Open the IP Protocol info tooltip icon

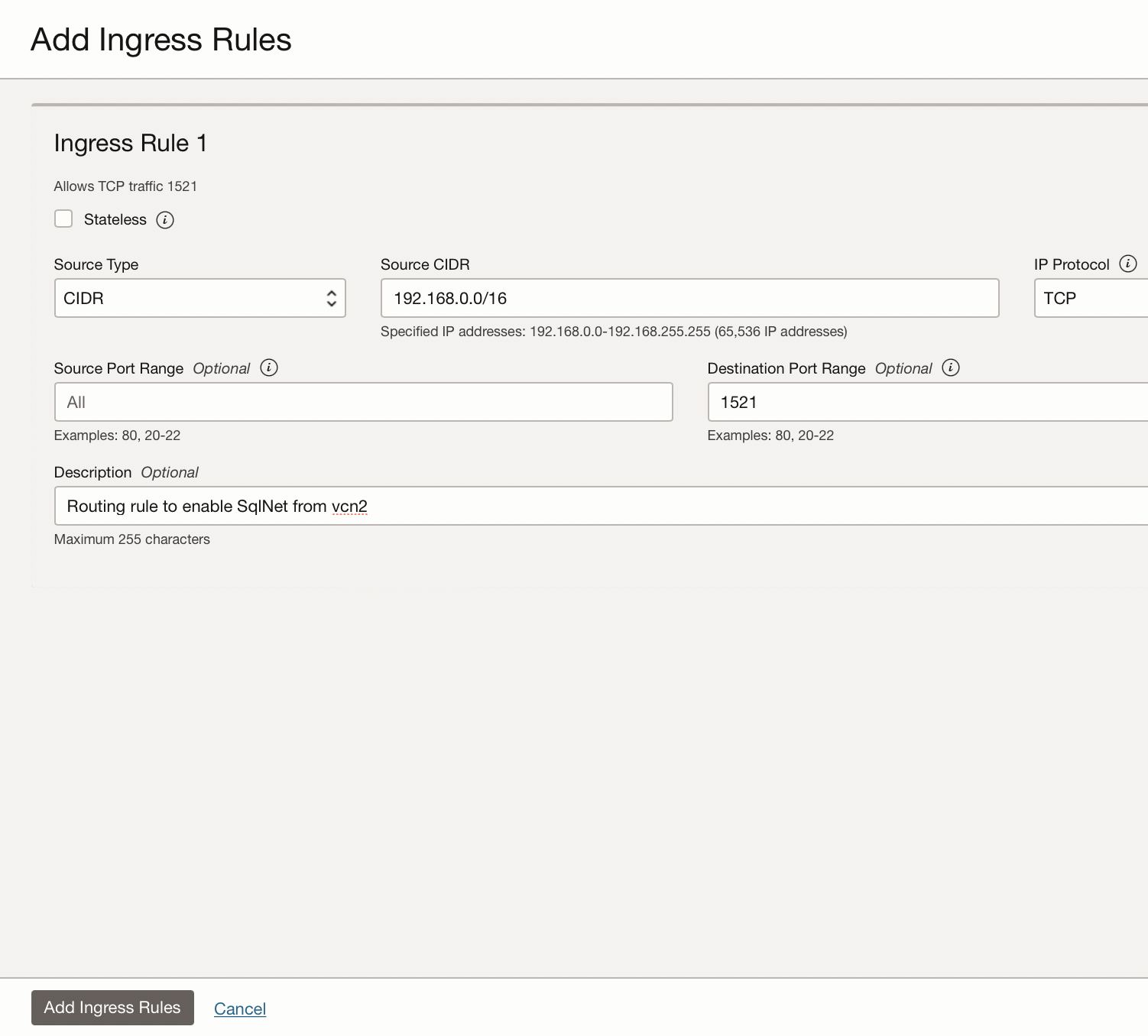(1127, 264)
